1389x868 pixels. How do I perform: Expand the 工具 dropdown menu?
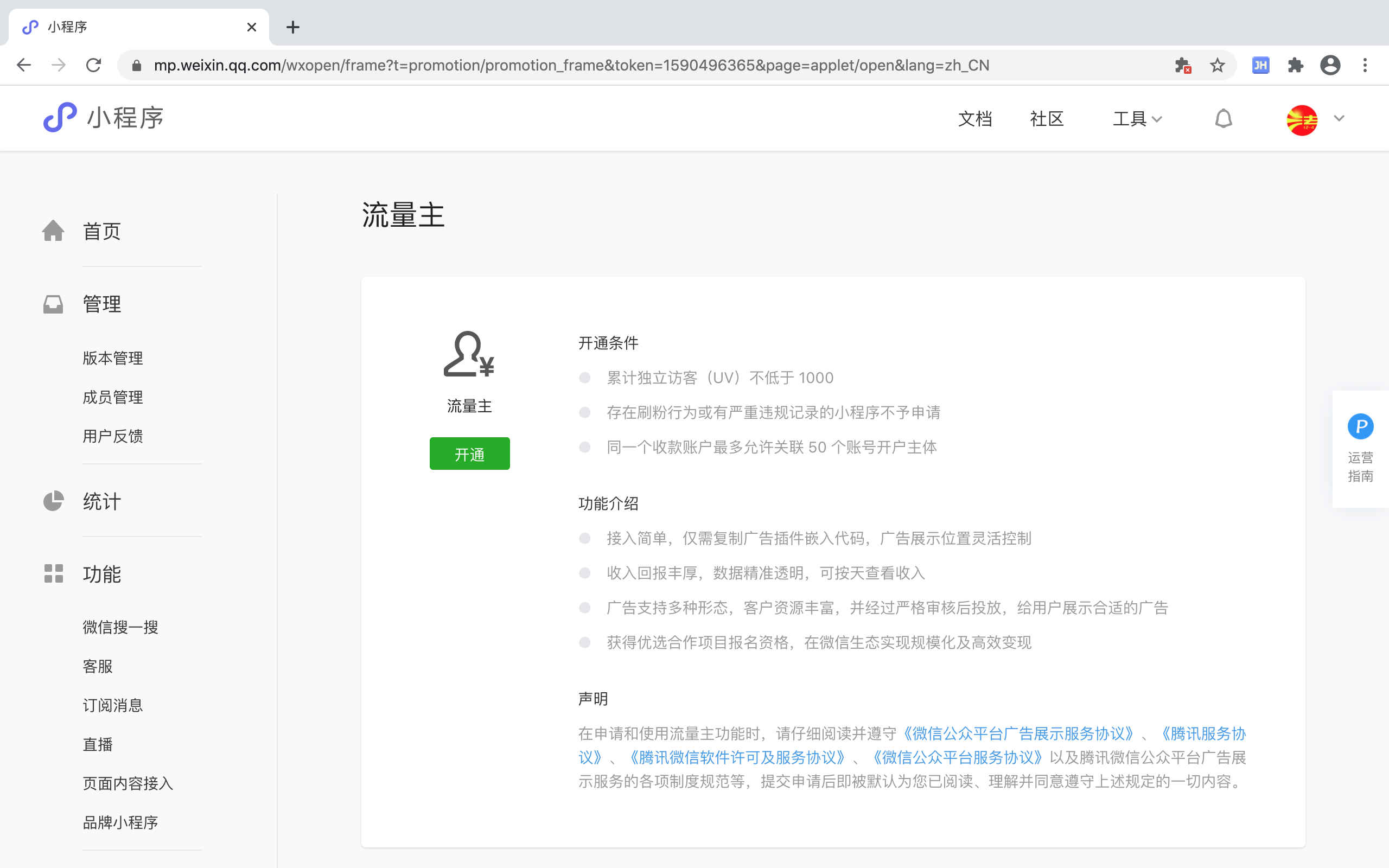tap(1137, 119)
